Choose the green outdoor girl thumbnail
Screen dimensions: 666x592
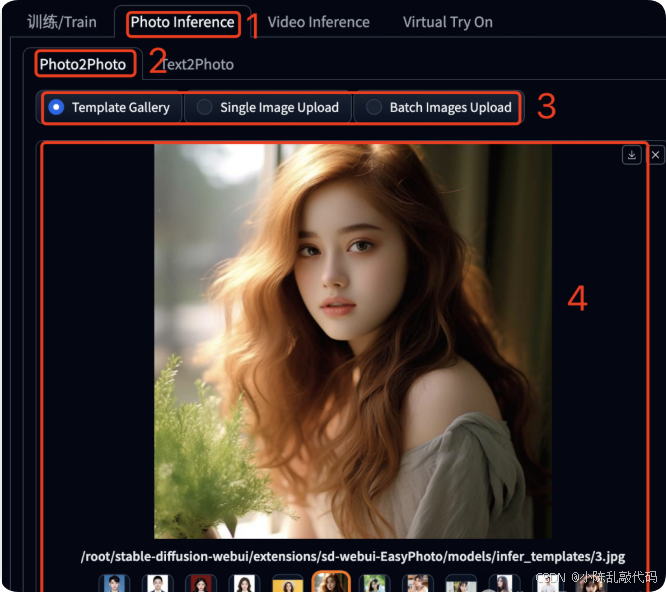pyautogui.click(x=374, y=583)
